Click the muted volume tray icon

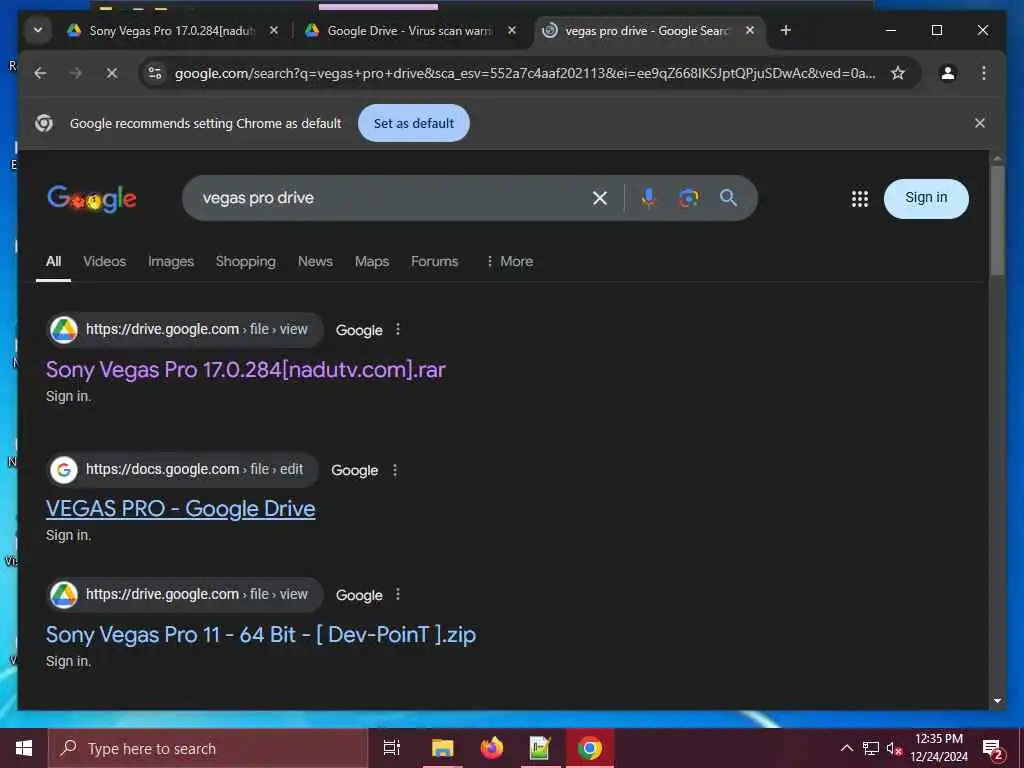pyautogui.click(x=894, y=748)
